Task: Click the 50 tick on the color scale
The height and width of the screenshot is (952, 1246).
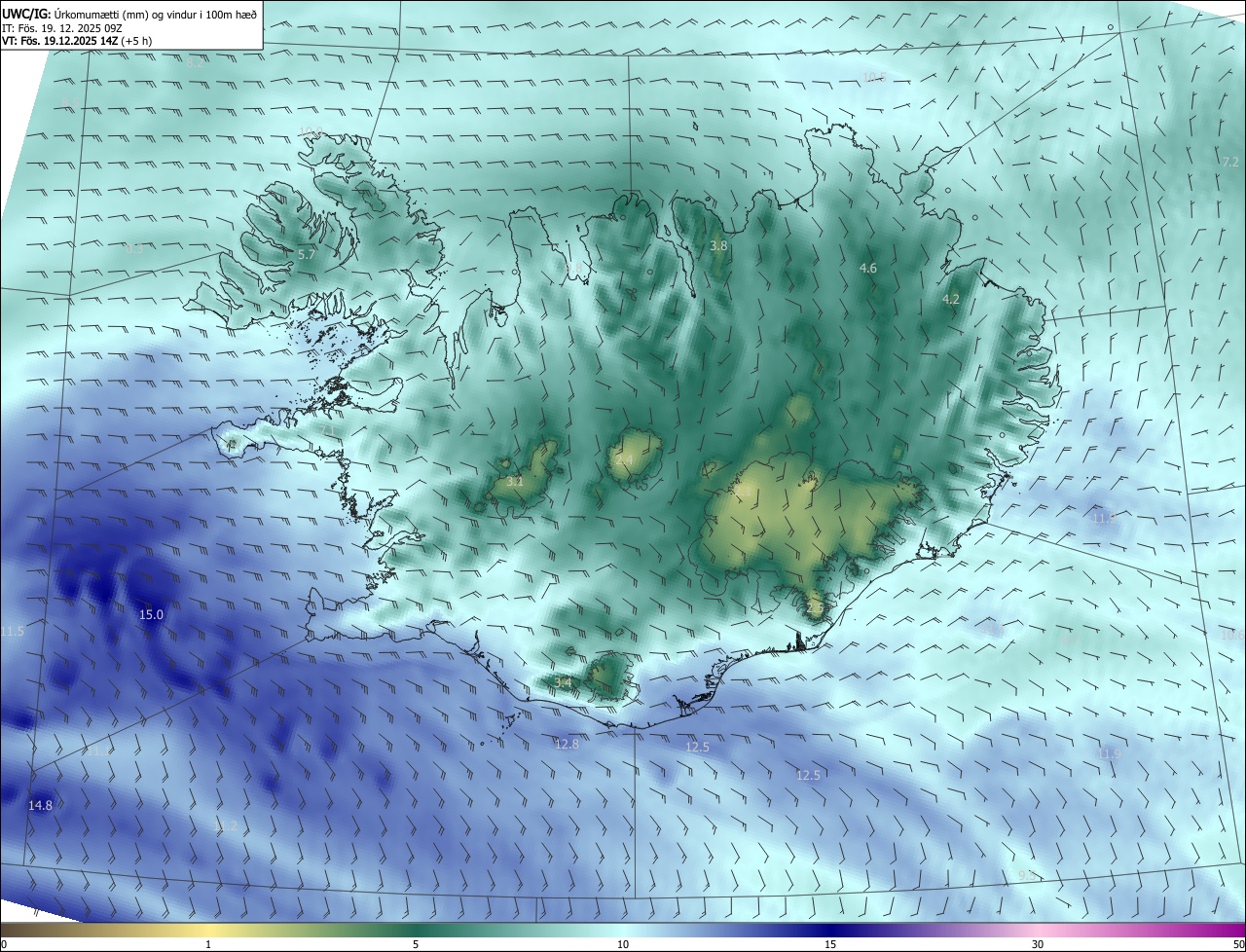Action: (x=1238, y=944)
